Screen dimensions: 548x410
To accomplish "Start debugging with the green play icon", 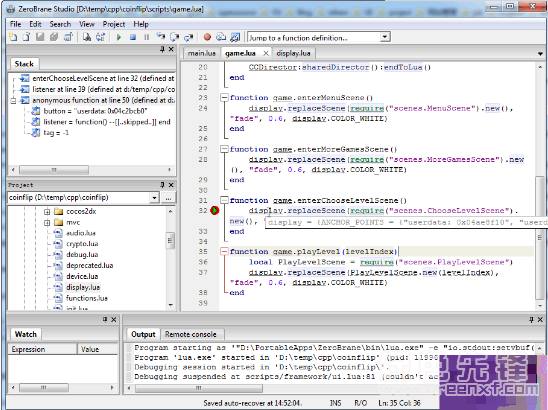I will click(x=119, y=37).
